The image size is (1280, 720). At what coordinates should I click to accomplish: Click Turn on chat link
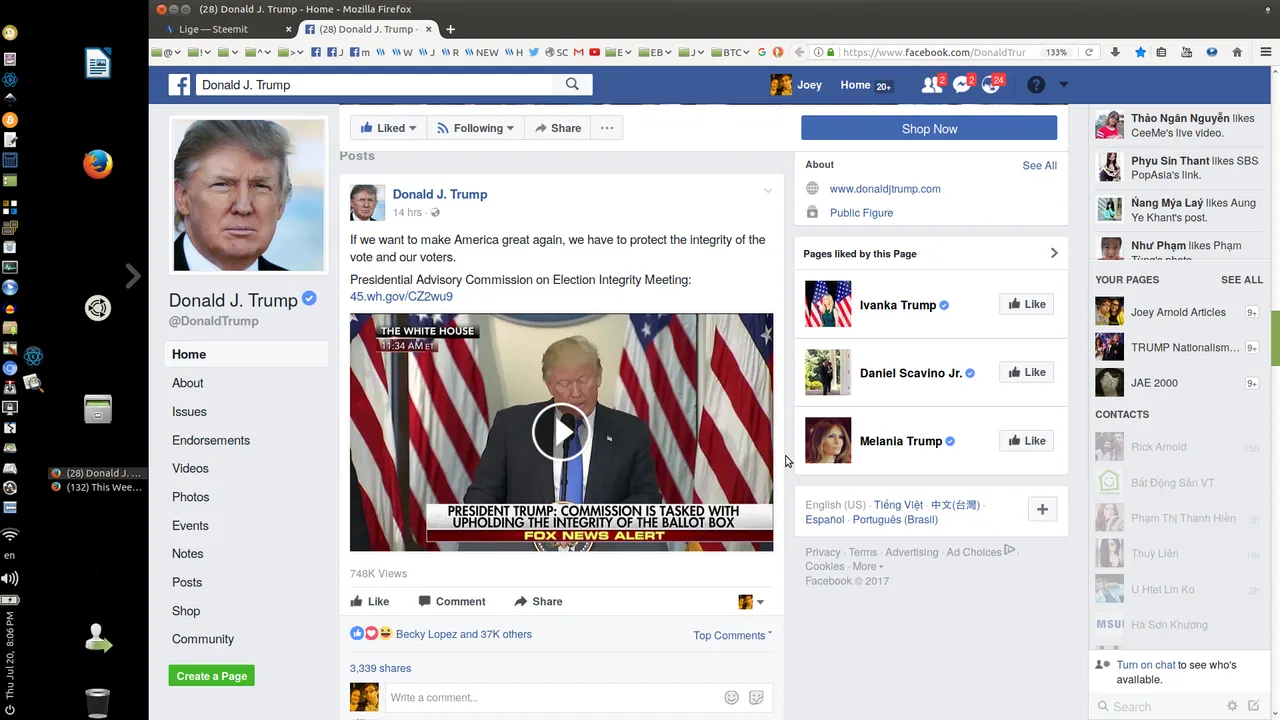(1146, 665)
